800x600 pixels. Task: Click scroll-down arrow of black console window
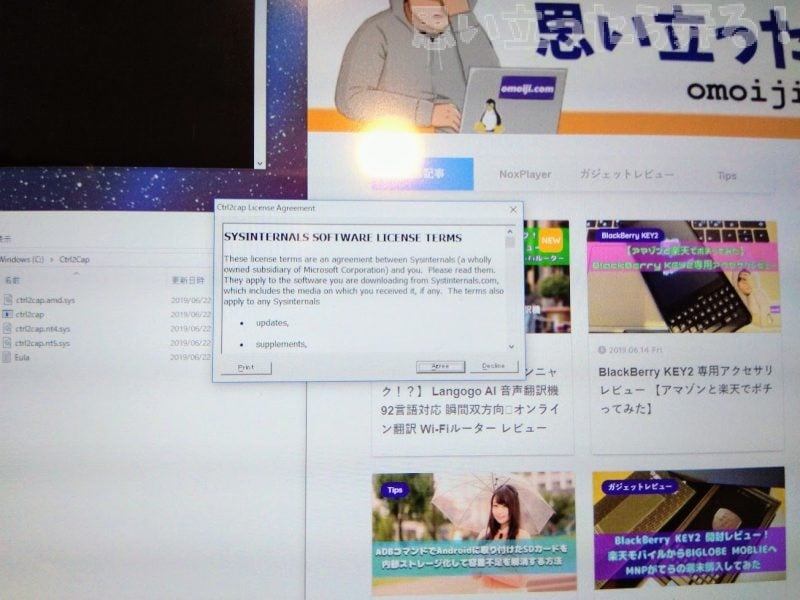pyautogui.click(x=260, y=163)
